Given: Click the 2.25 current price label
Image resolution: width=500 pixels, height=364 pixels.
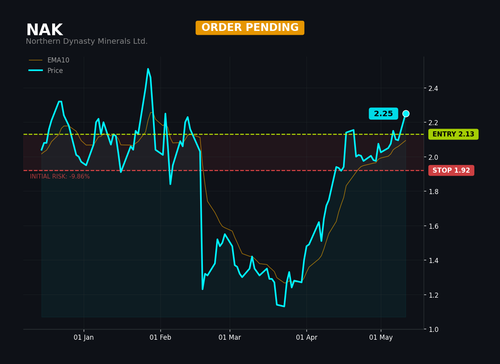Looking at the screenshot, I should point(383,114).
